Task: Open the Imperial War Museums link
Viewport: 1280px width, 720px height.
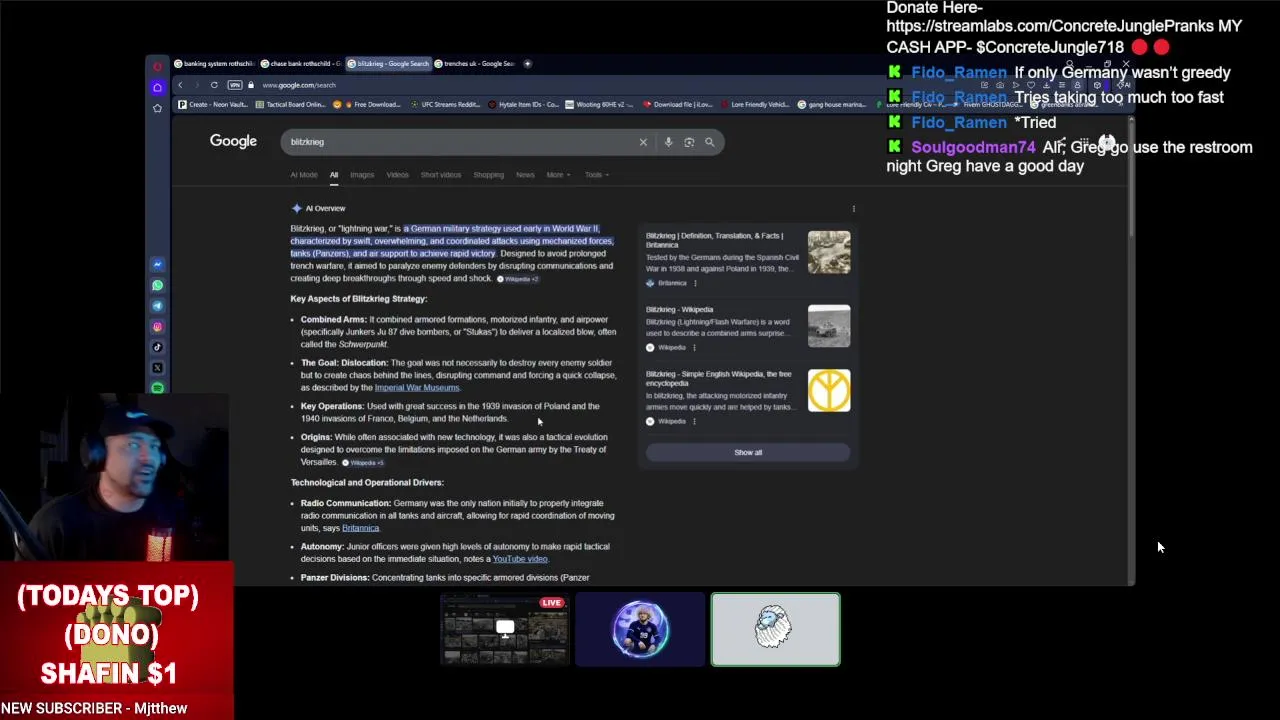Action: (x=417, y=388)
